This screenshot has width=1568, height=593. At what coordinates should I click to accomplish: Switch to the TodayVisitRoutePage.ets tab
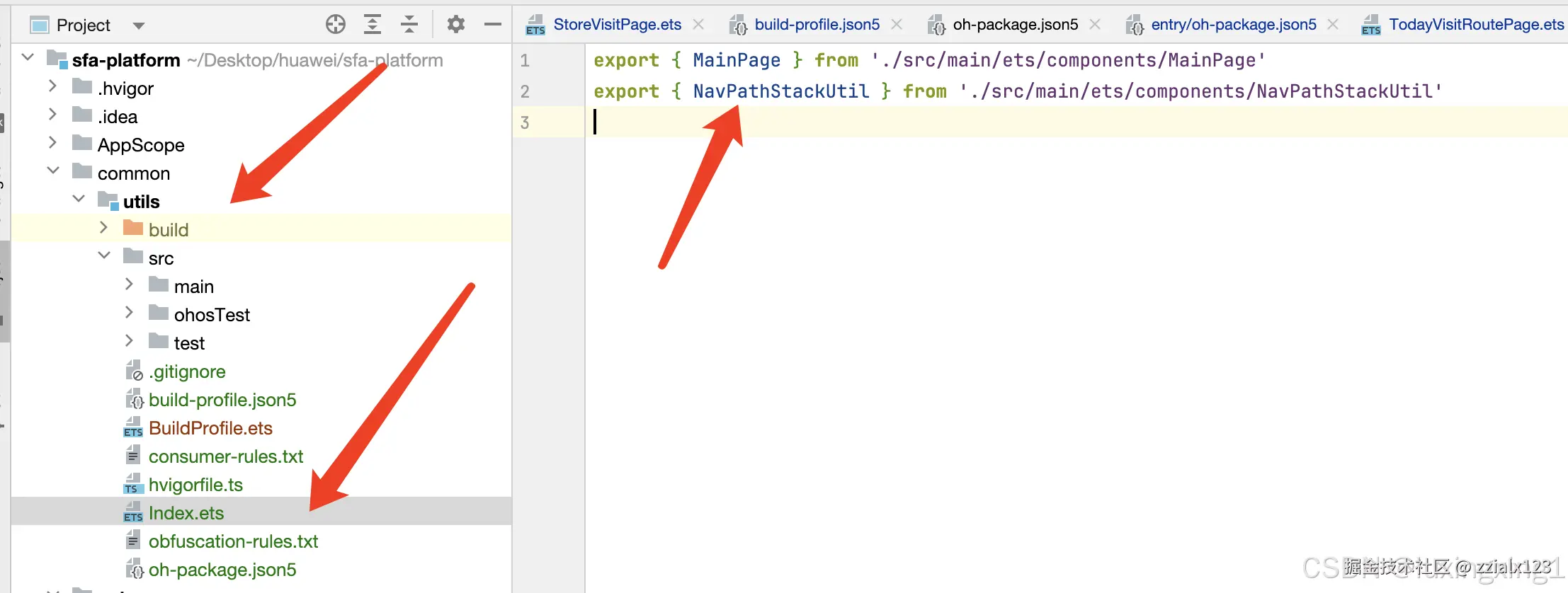click(x=1477, y=25)
